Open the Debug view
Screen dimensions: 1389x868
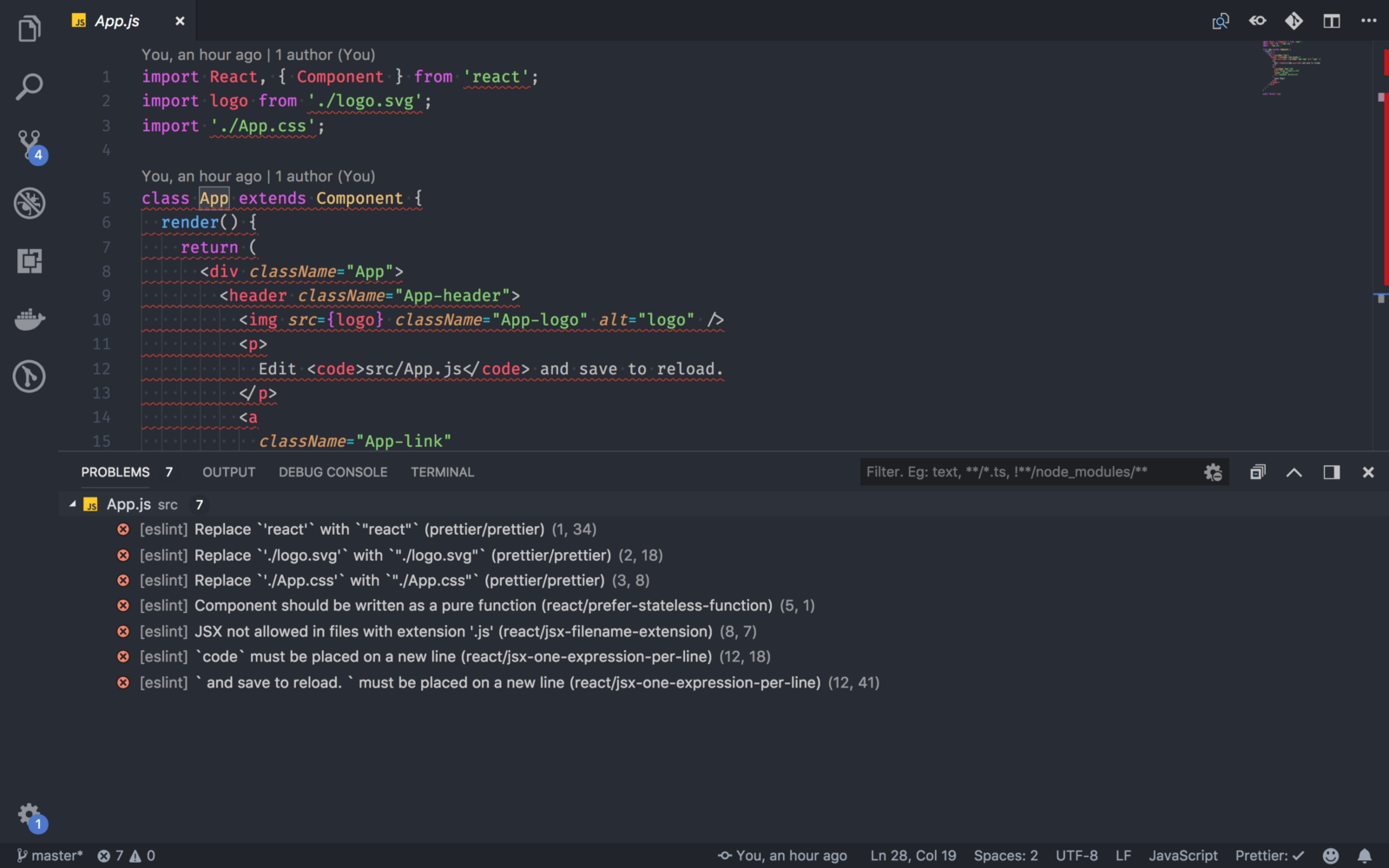click(30, 203)
